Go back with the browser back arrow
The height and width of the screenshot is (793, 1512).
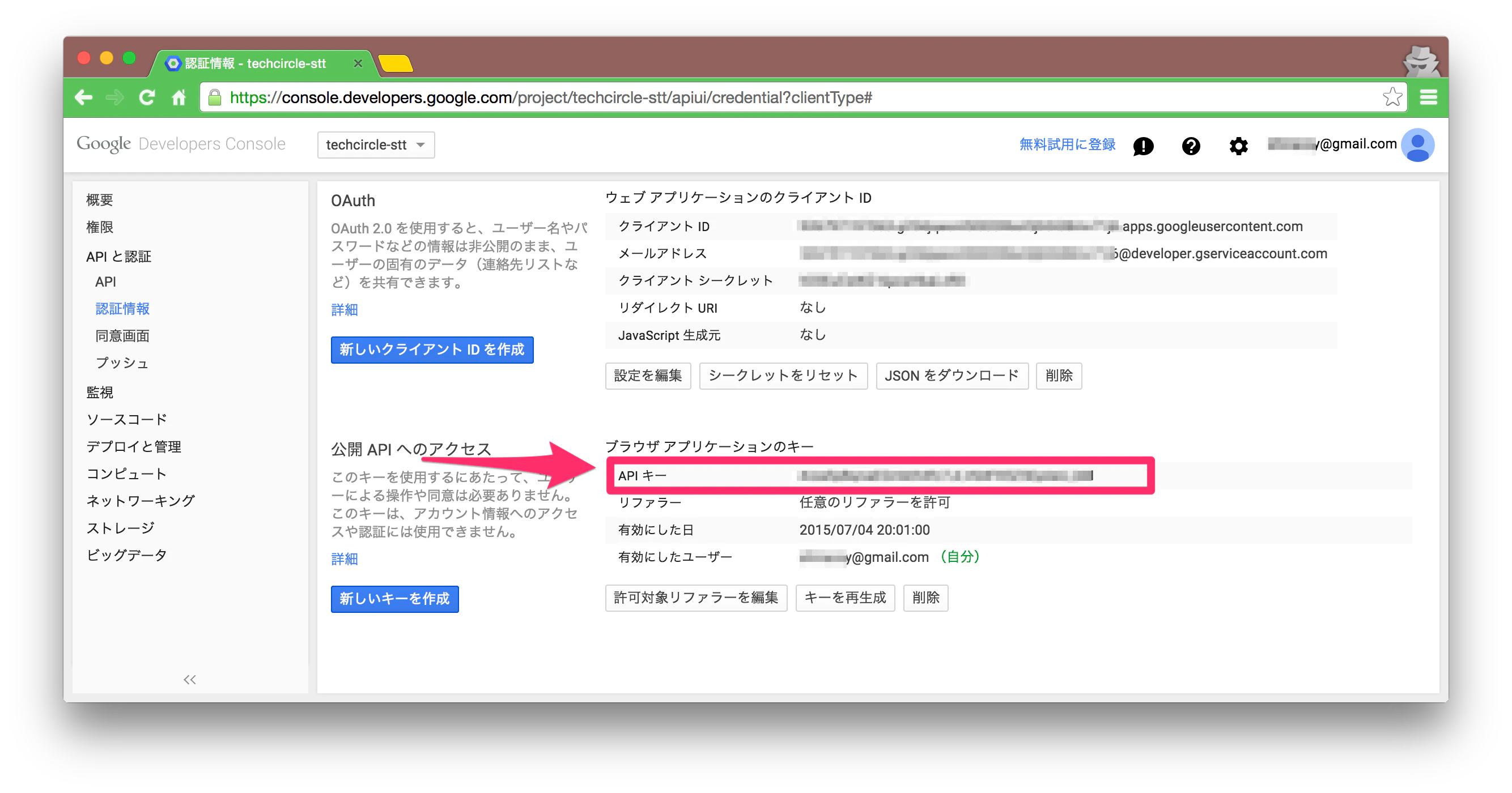point(83,97)
